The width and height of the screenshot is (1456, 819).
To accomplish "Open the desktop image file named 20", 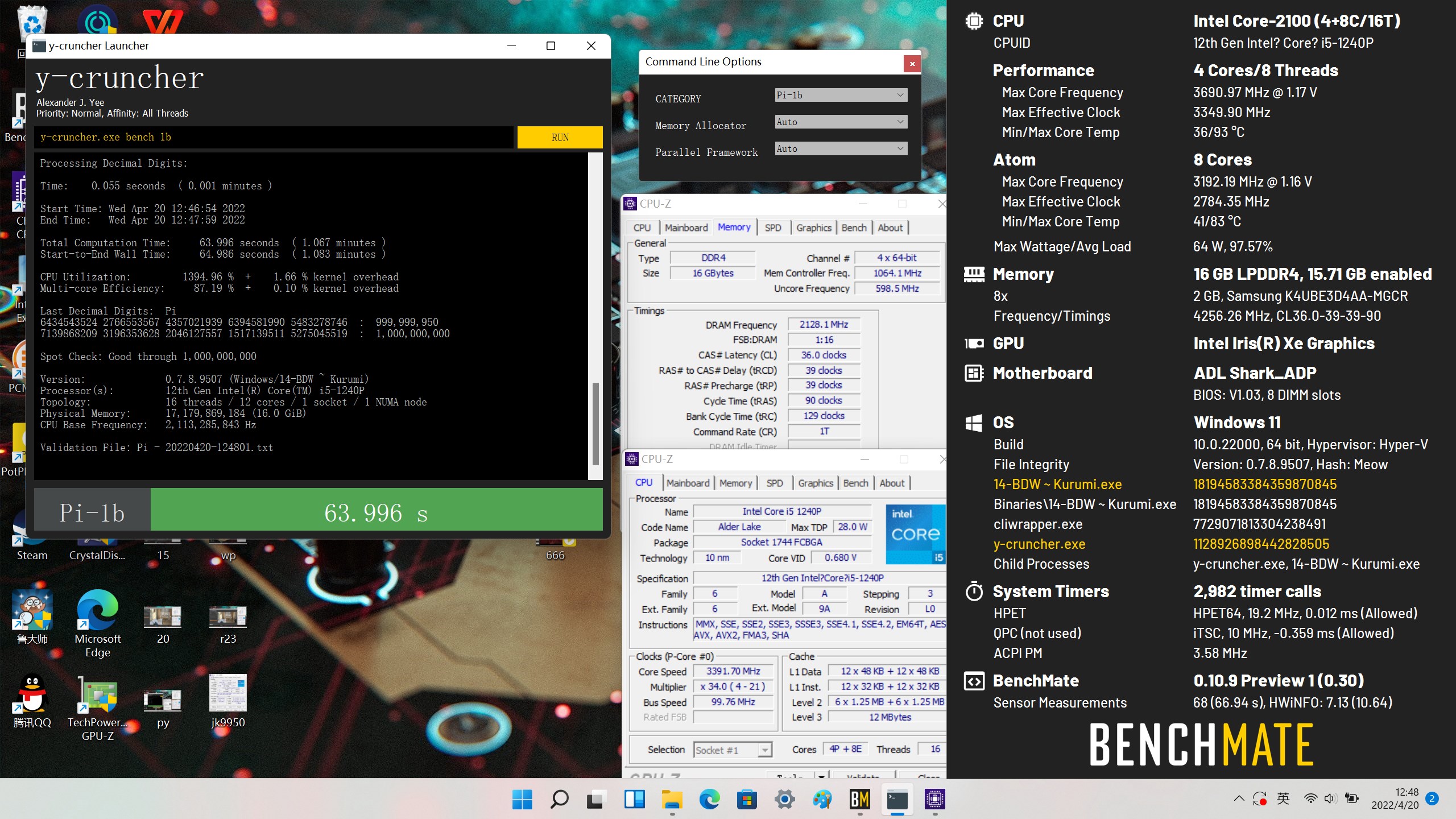I will (163, 624).
